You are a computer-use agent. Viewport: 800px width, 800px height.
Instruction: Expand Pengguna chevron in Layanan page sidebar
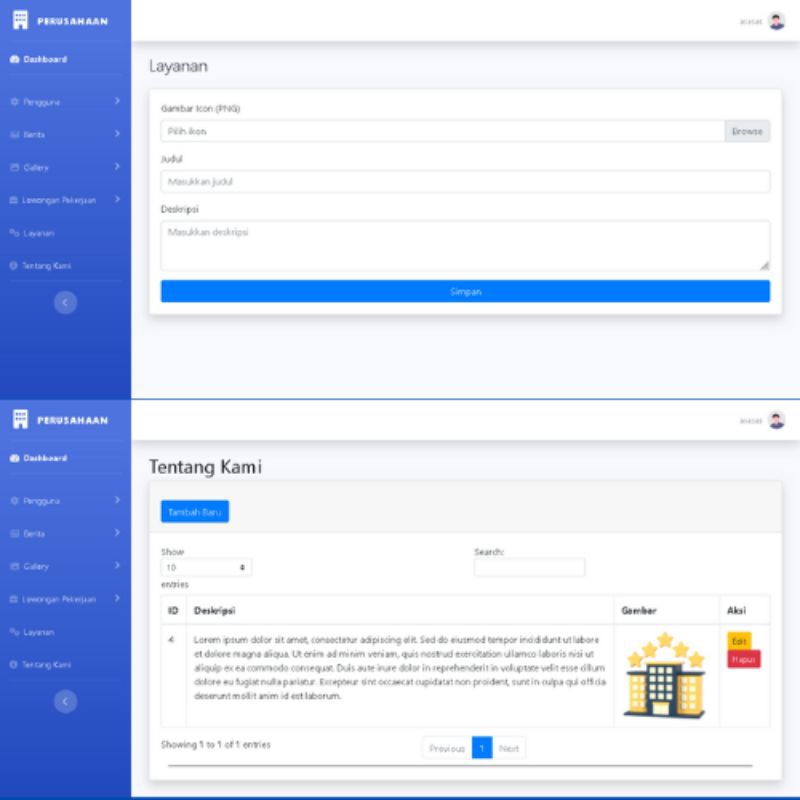click(117, 101)
